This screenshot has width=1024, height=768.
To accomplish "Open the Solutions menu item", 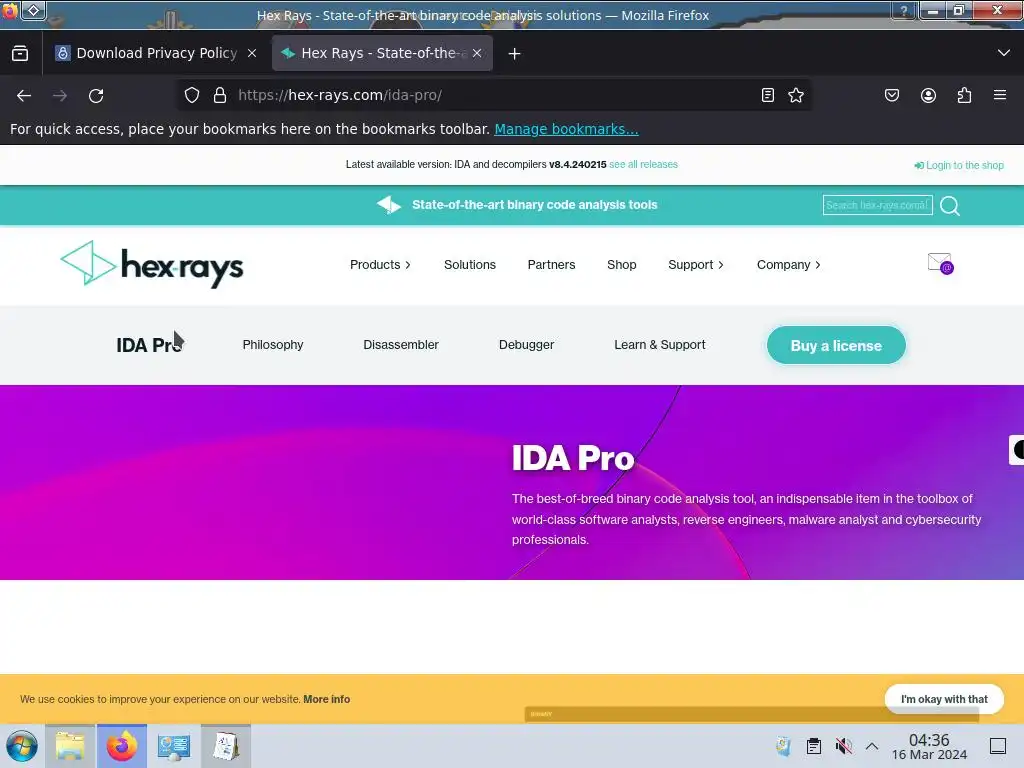I will point(470,265).
